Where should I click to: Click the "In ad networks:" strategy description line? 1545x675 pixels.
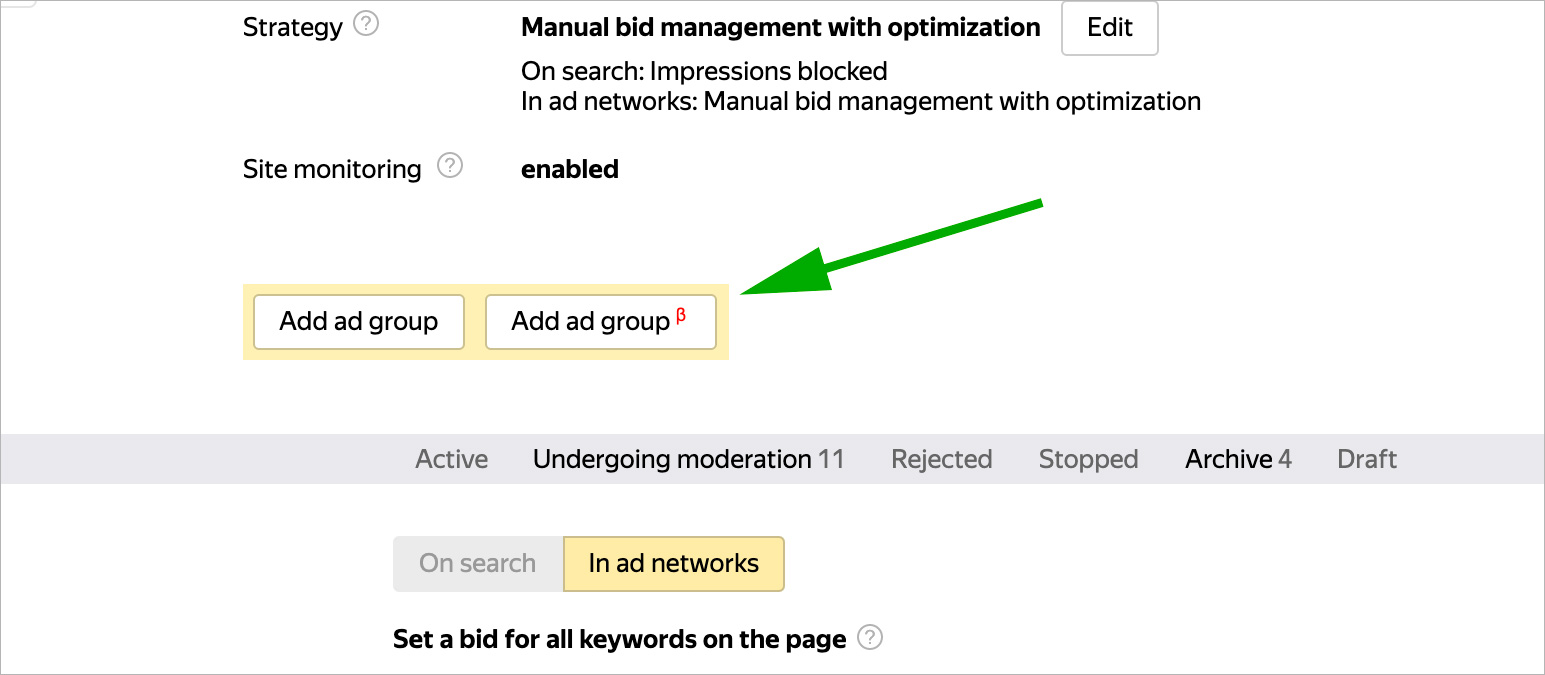(x=860, y=101)
